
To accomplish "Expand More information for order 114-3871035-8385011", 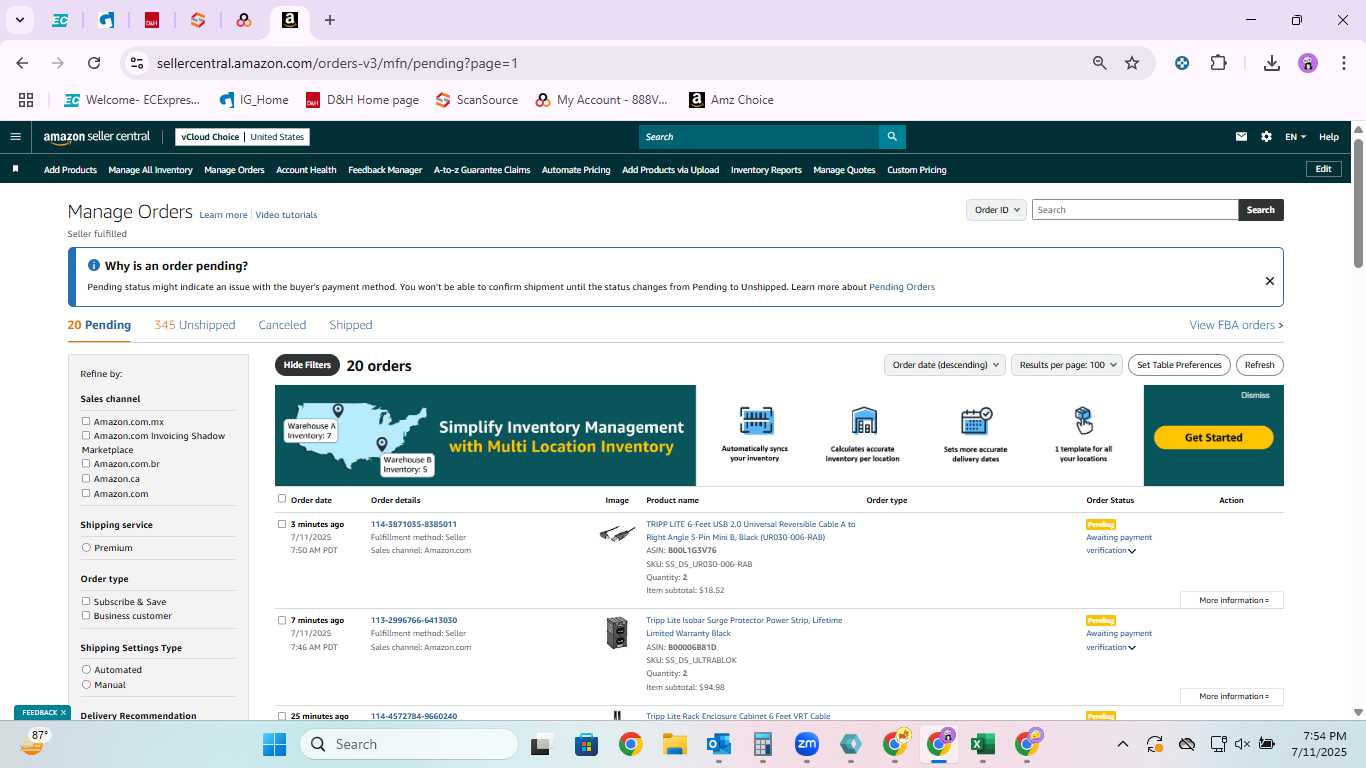I will point(1232,600).
